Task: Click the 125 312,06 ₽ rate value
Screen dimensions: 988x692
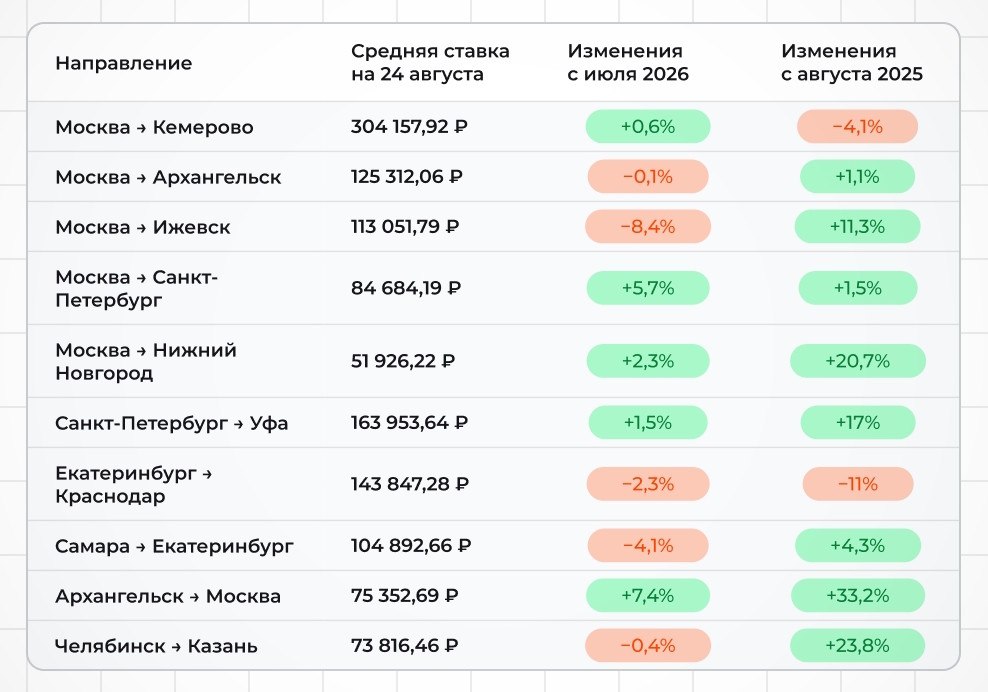Action: (x=407, y=176)
